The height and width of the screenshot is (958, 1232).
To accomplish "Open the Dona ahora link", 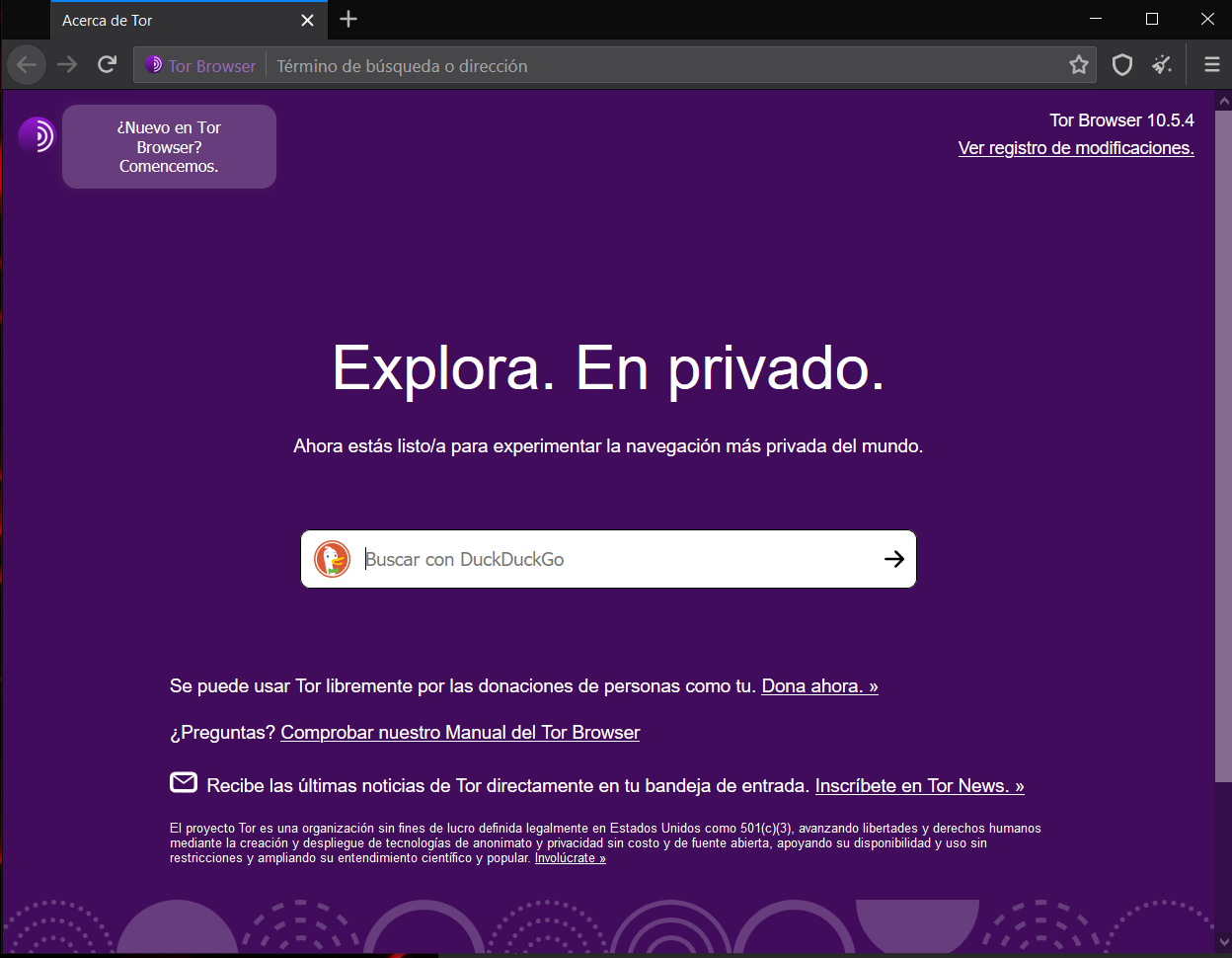I will click(818, 685).
